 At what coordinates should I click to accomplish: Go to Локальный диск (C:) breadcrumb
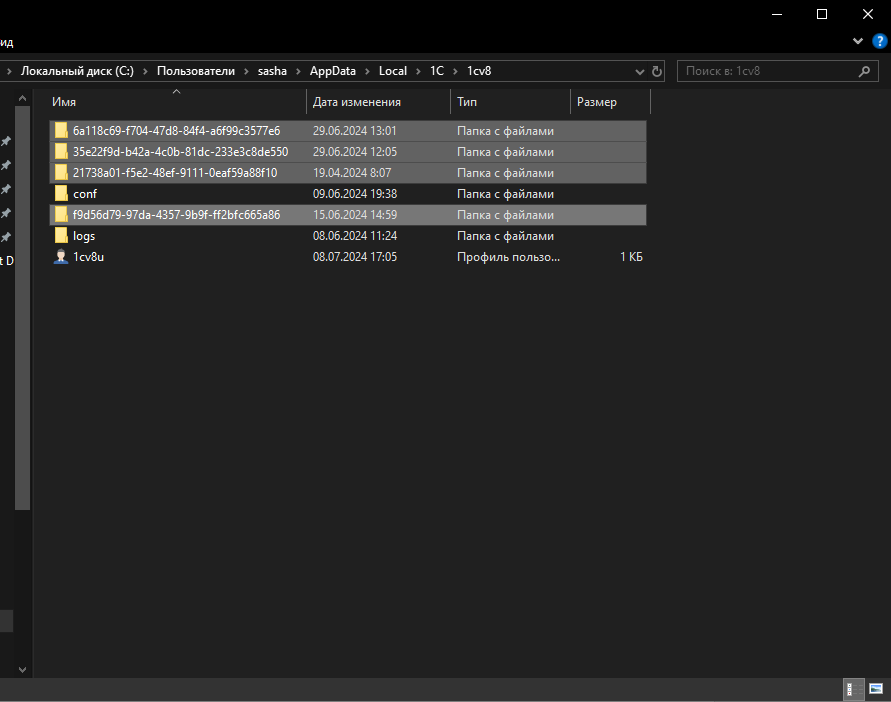pos(77,71)
